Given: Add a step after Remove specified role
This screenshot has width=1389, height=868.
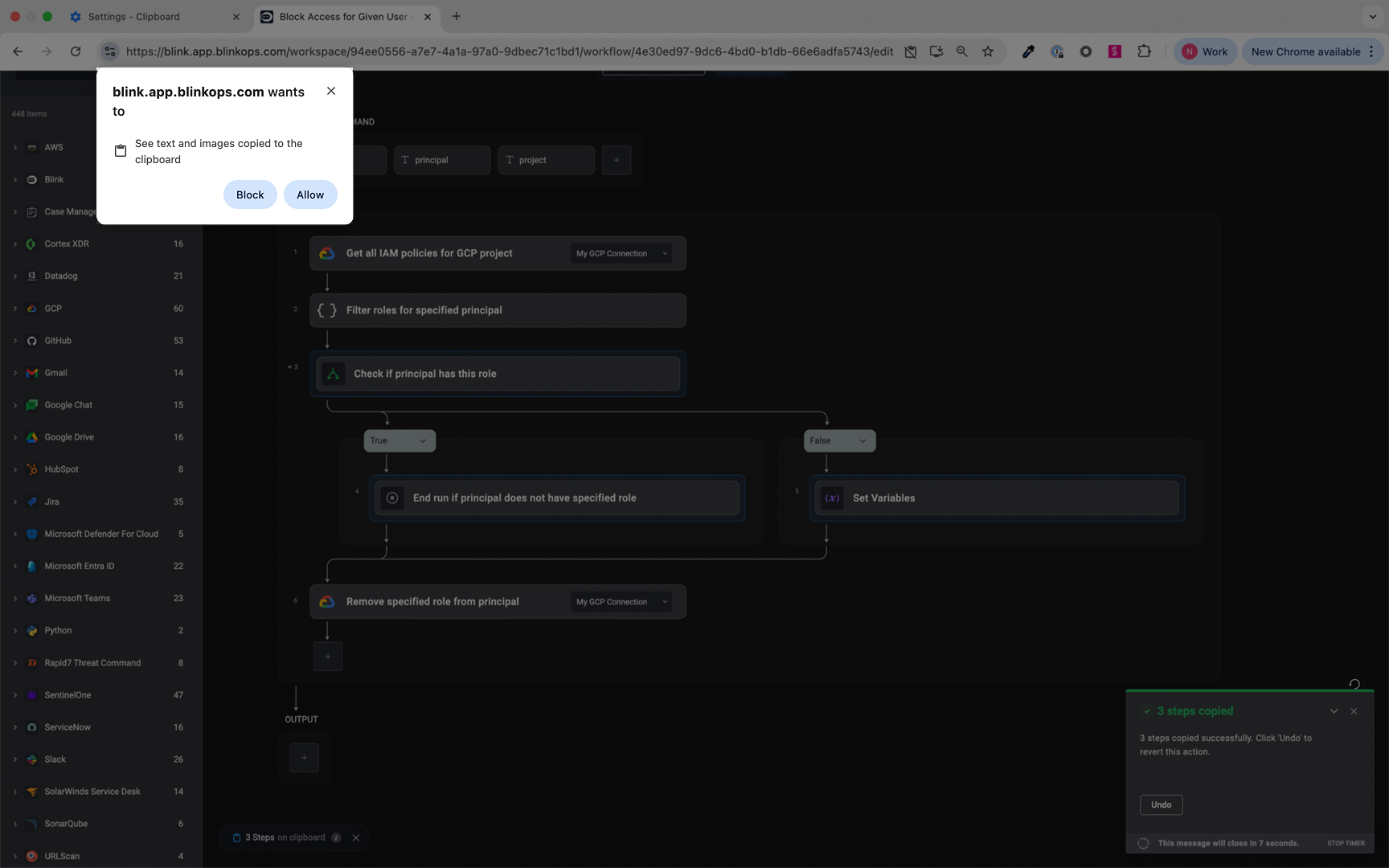Looking at the screenshot, I should tap(328, 656).
